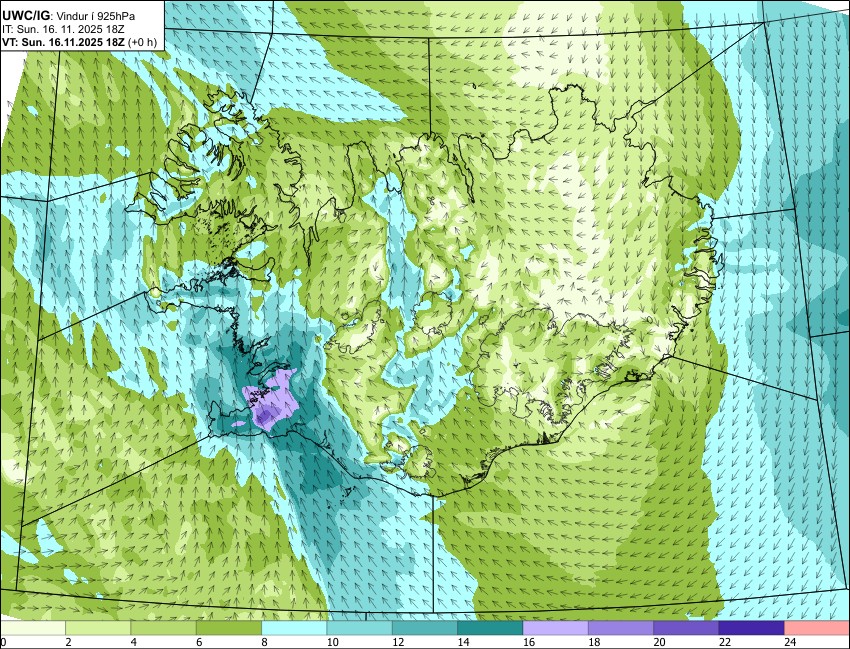Click the aqua 10–12 legend swatch

[359, 628]
